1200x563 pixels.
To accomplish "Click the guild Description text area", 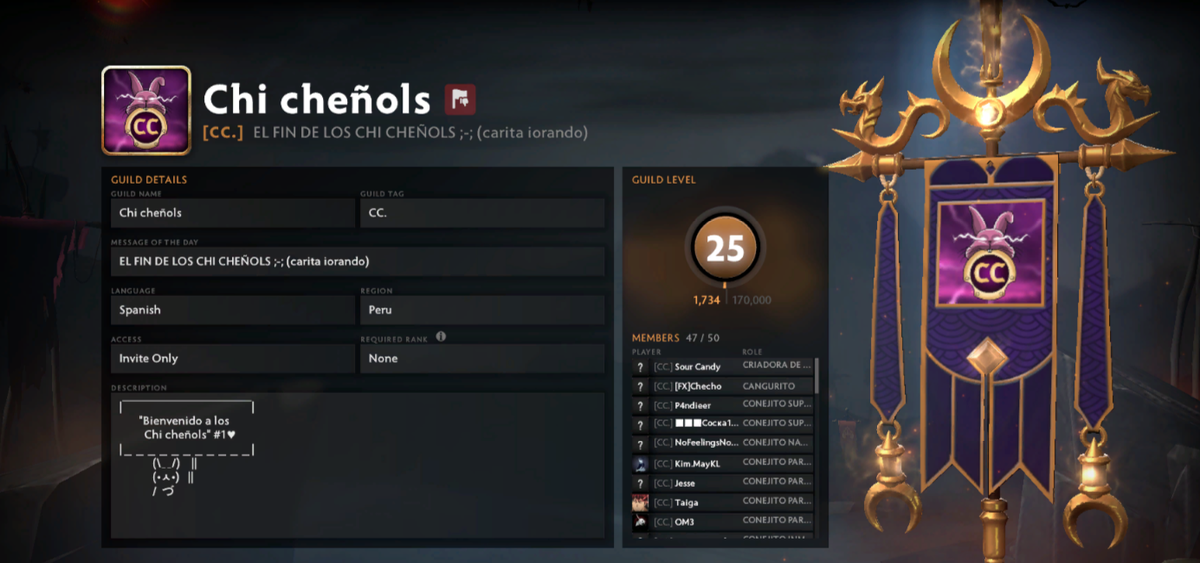I will click(x=358, y=466).
